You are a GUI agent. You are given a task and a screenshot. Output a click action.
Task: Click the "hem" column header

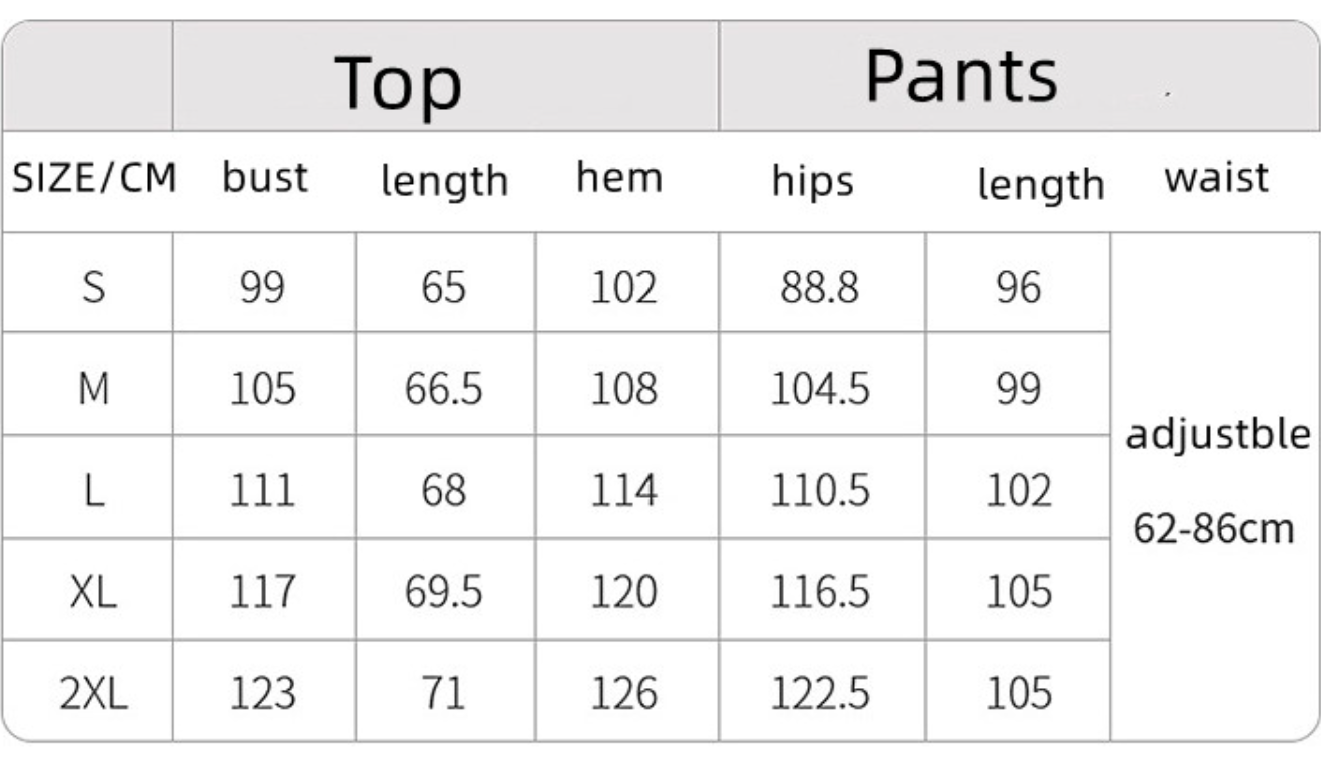point(619,178)
